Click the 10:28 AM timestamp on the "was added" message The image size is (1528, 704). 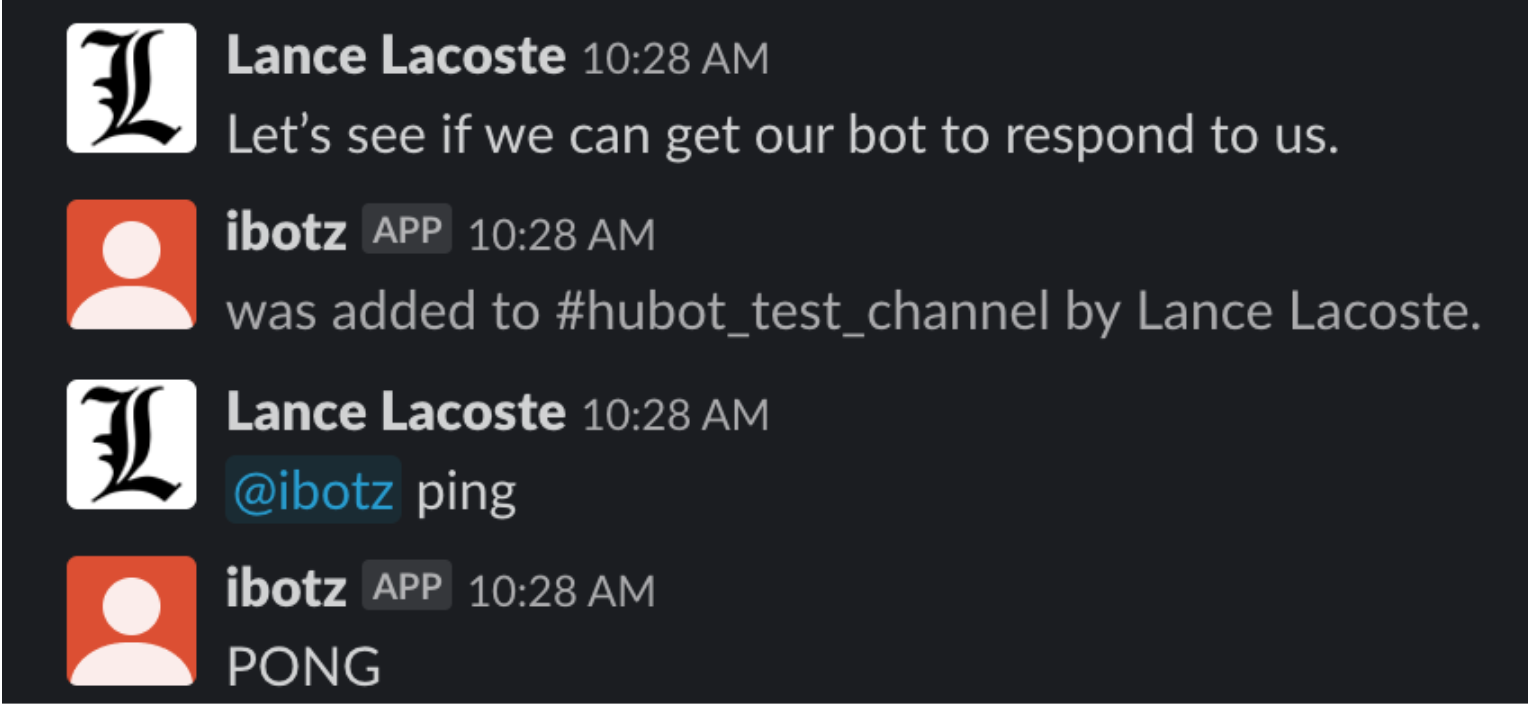[561, 235]
